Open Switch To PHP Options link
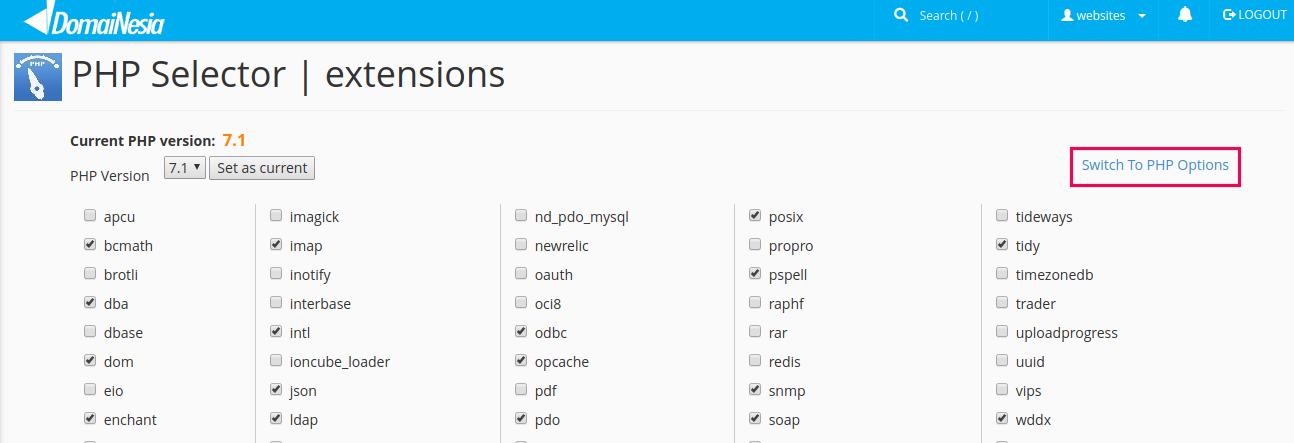 click(1155, 165)
